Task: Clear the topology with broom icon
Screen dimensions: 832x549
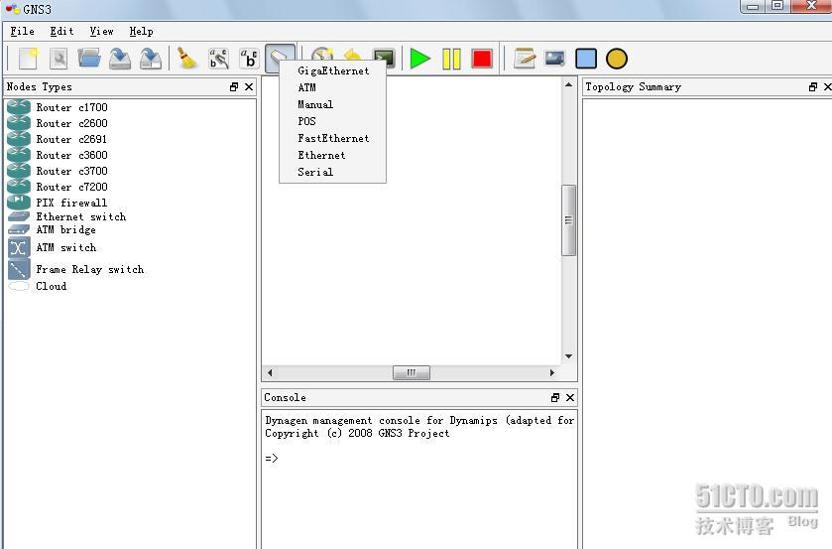Action: pyautogui.click(x=187, y=58)
